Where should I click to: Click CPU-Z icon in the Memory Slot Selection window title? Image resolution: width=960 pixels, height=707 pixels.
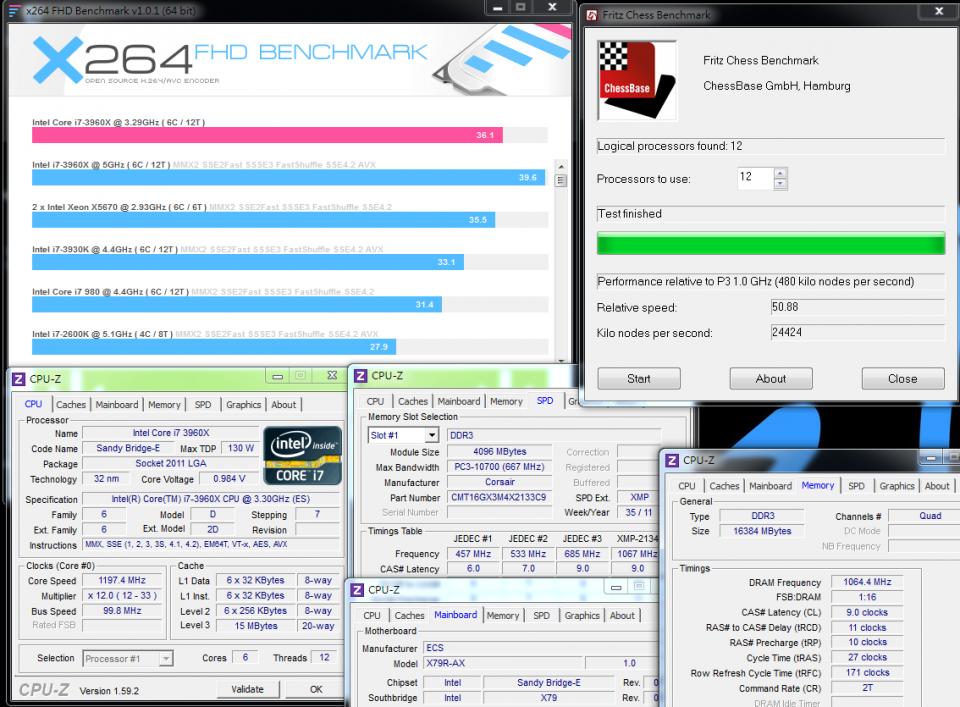[359, 376]
